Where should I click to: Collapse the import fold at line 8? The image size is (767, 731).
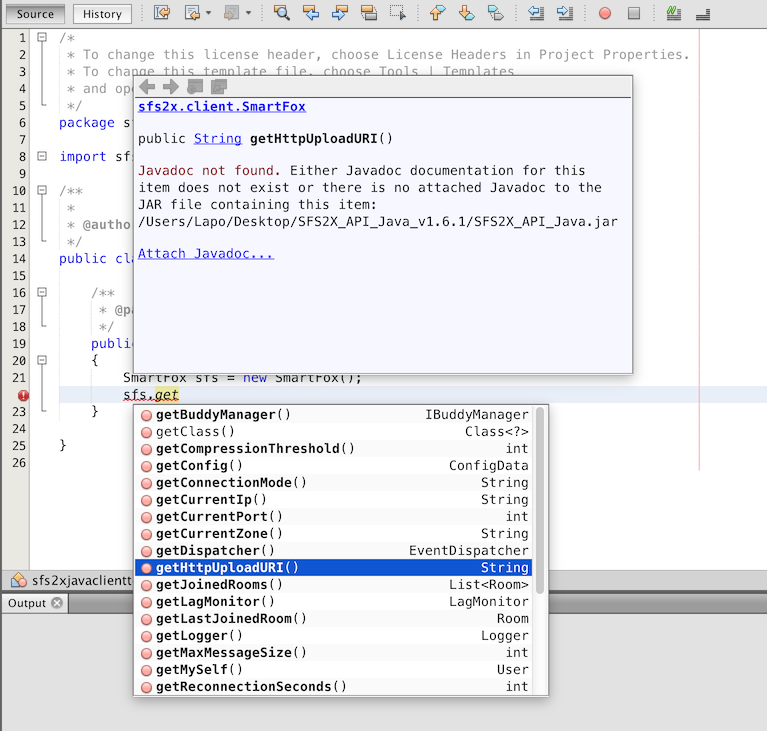coord(42,156)
